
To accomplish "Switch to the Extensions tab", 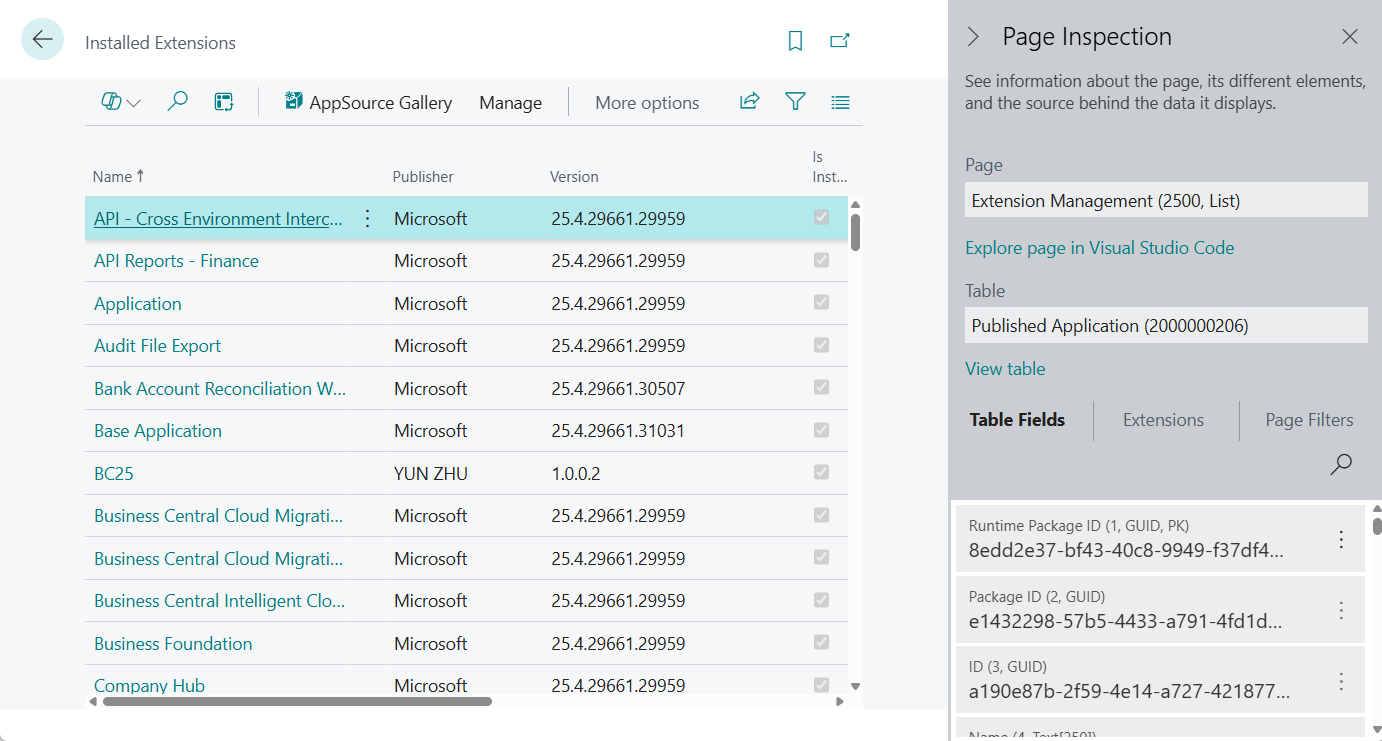I will pyautogui.click(x=1164, y=420).
